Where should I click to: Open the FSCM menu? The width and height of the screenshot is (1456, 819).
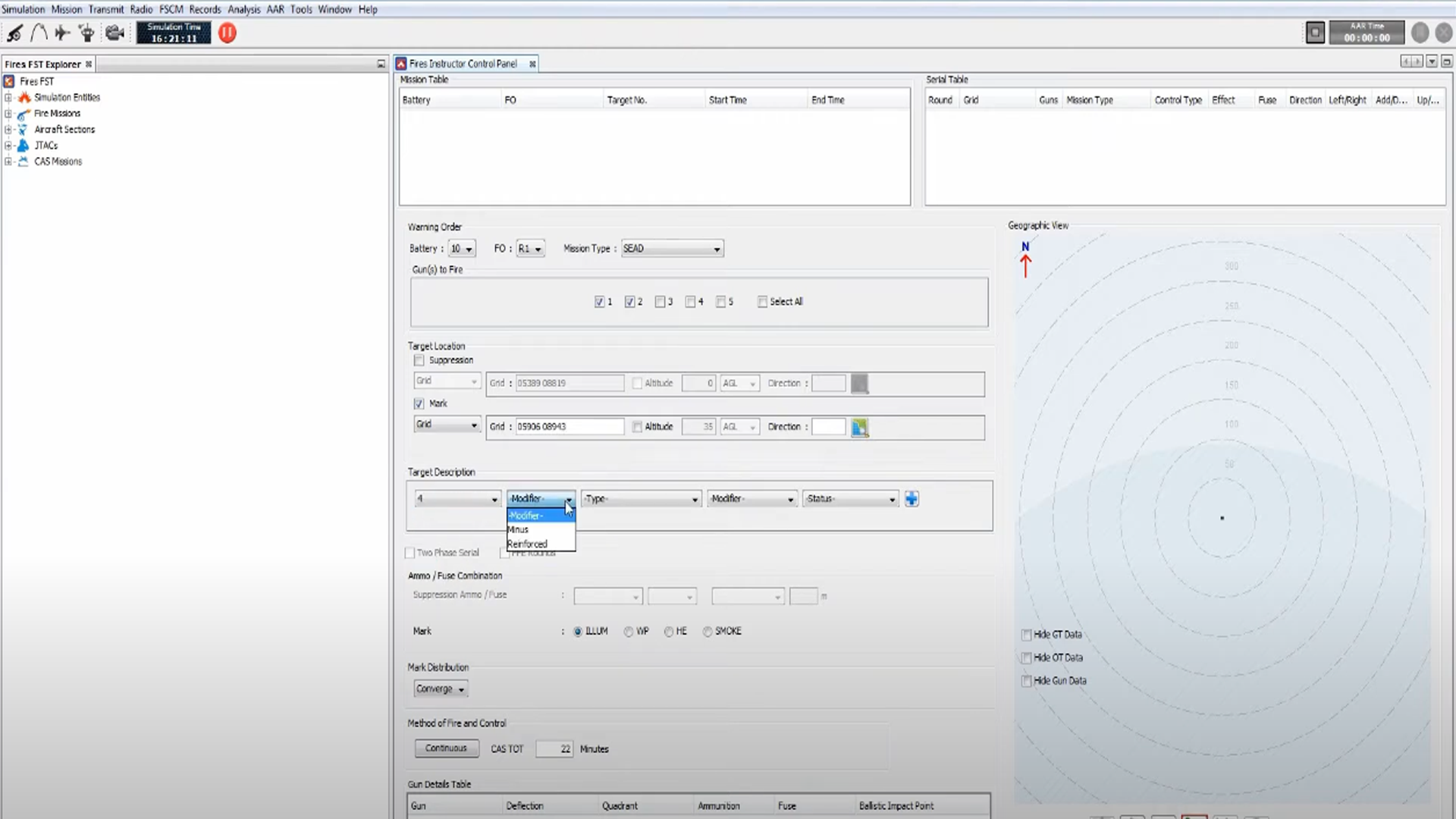pos(171,9)
